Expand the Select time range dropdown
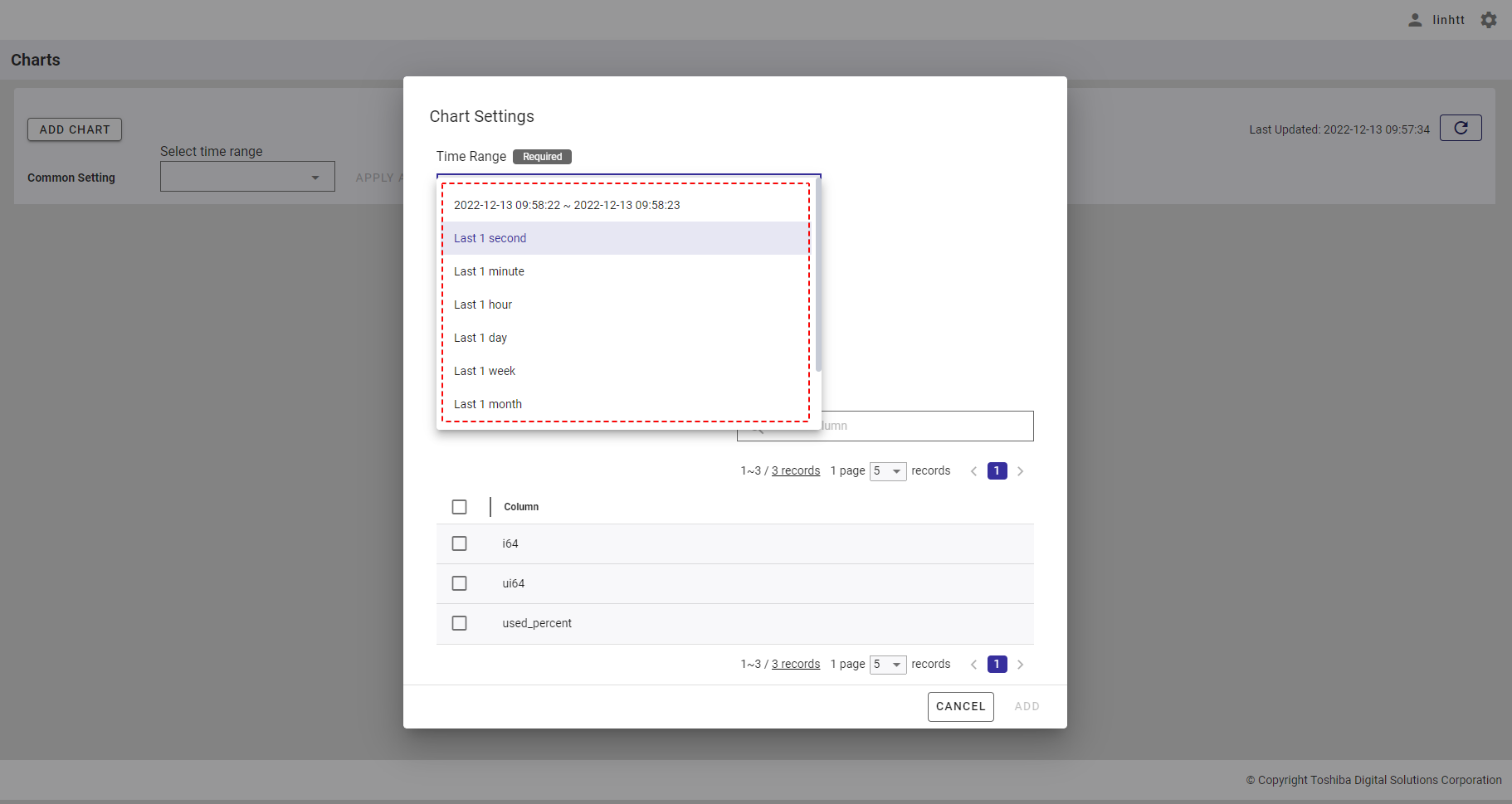This screenshot has height=804, width=1512. pos(247,177)
